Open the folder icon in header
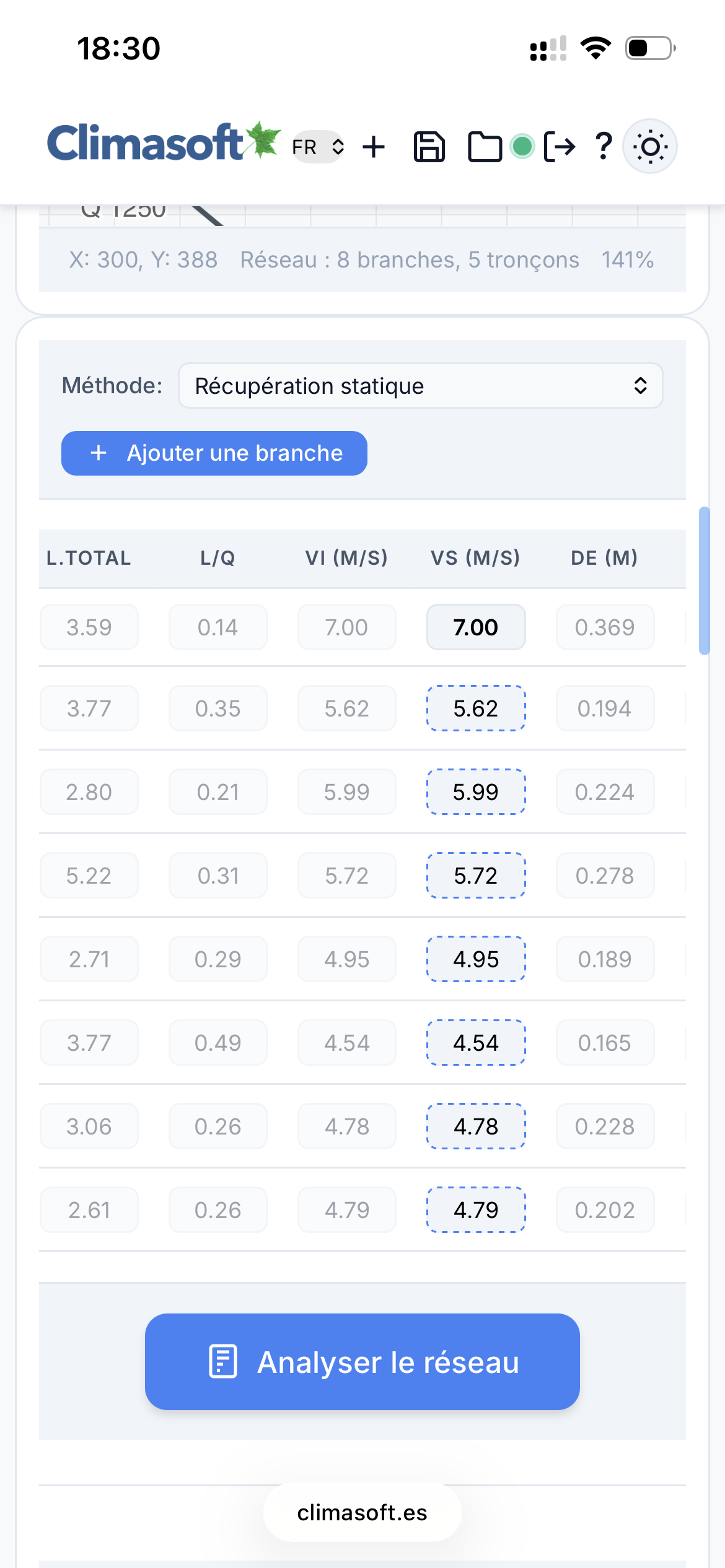The width and height of the screenshot is (725, 1568). (485, 147)
